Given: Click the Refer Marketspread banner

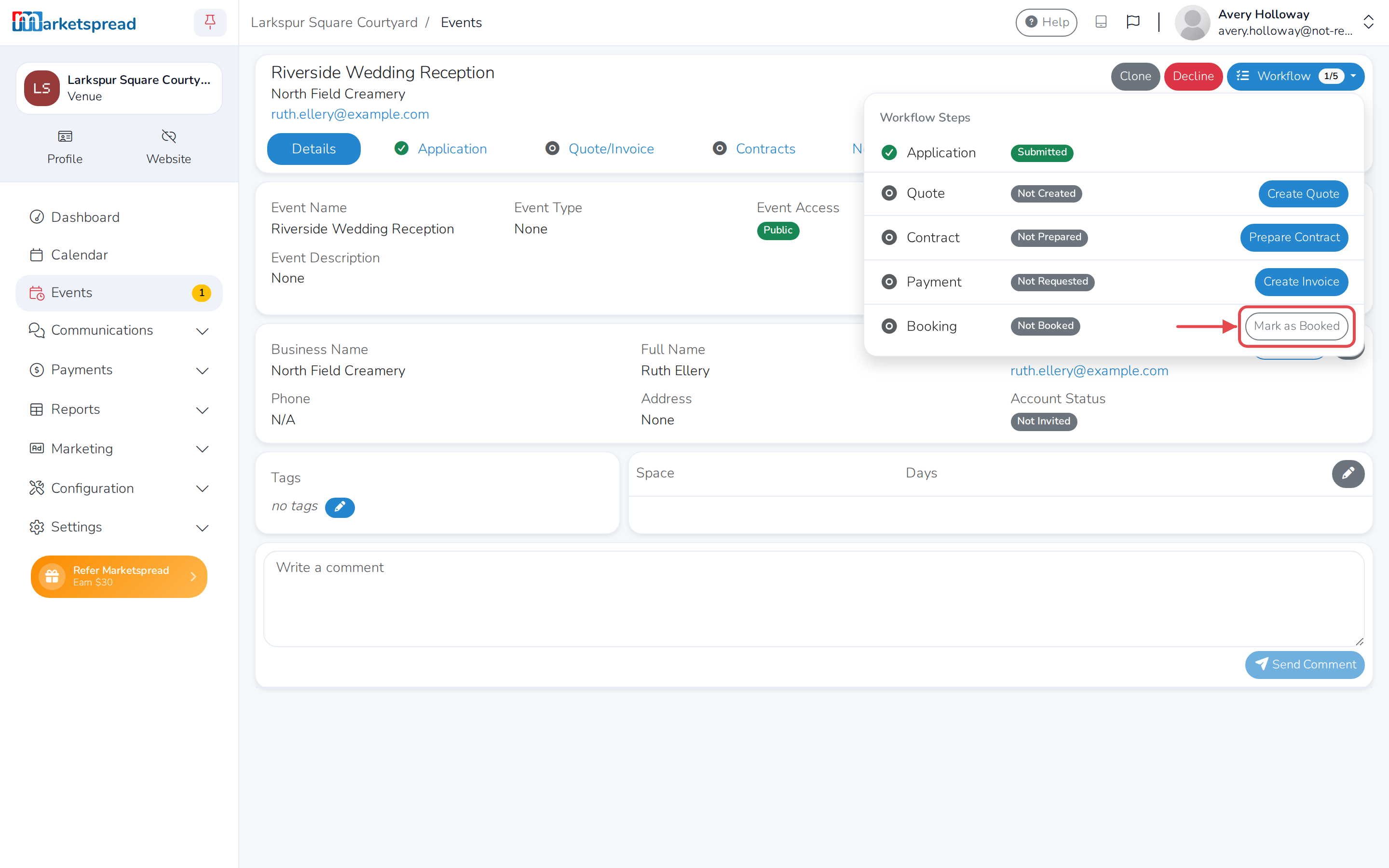Looking at the screenshot, I should 119,576.
